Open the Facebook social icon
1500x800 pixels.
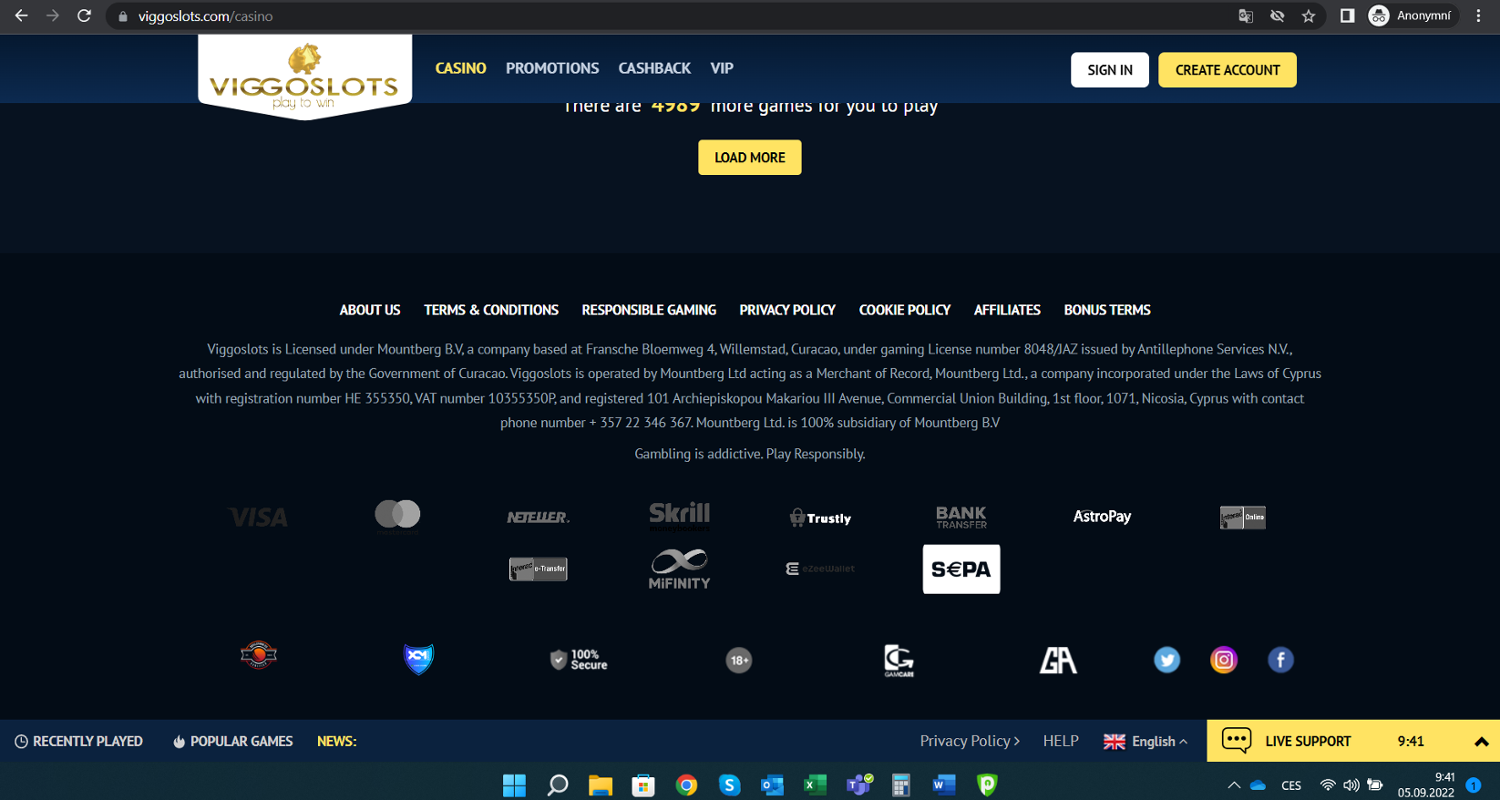coord(1280,660)
